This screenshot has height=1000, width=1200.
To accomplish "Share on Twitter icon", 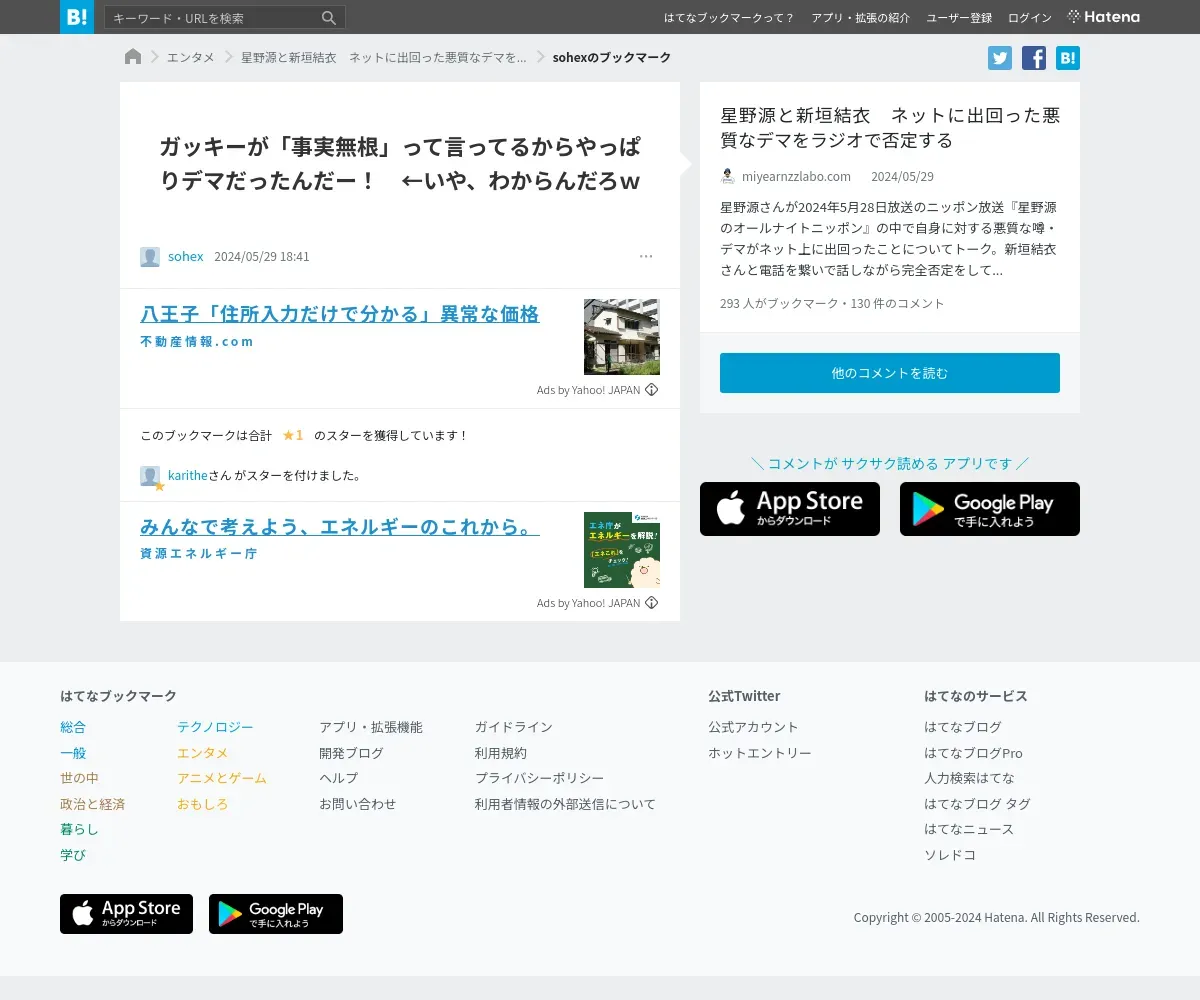I will point(1000,58).
